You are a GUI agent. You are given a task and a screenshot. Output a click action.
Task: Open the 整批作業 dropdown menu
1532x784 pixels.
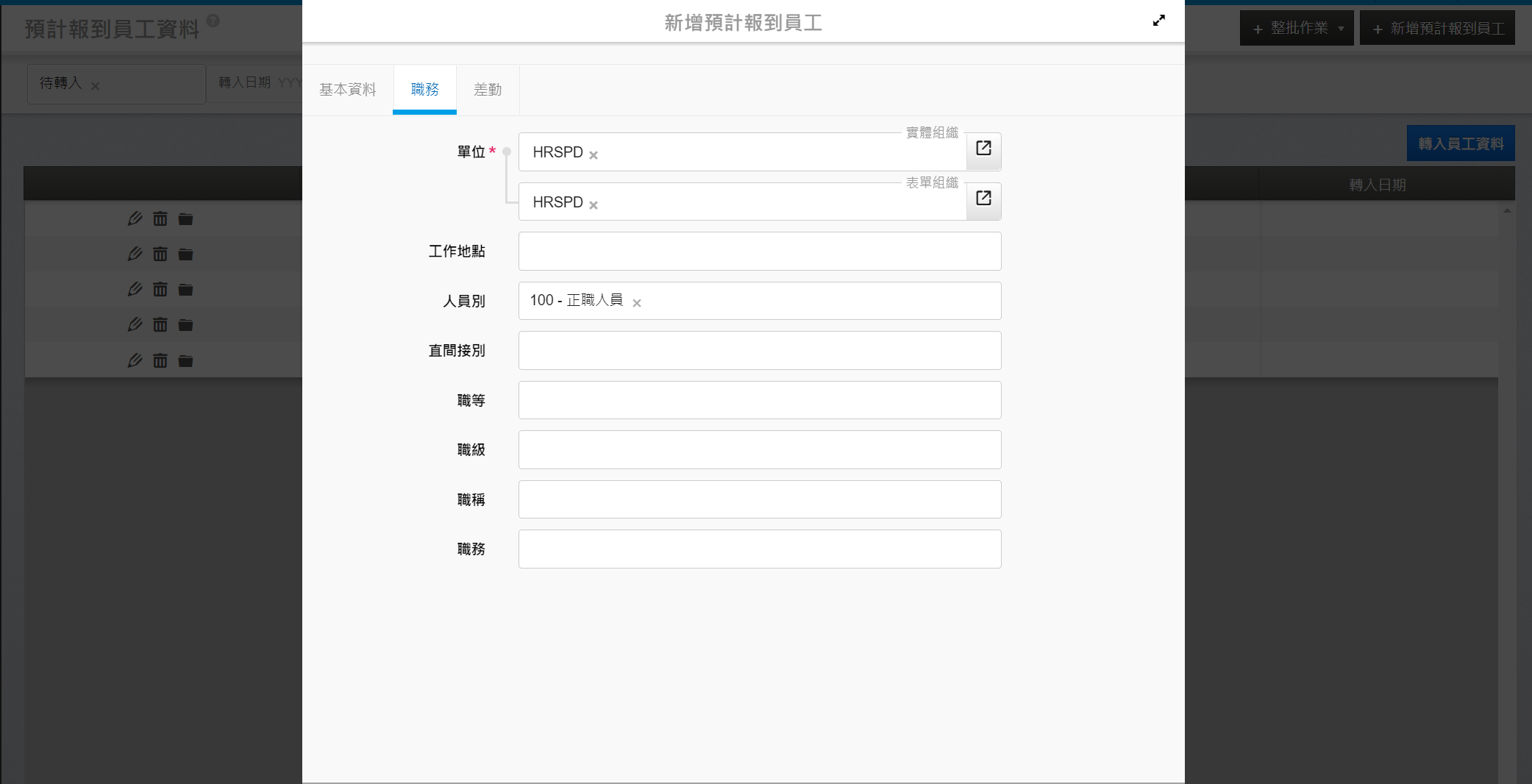pyautogui.click(x=1297, y=29)
